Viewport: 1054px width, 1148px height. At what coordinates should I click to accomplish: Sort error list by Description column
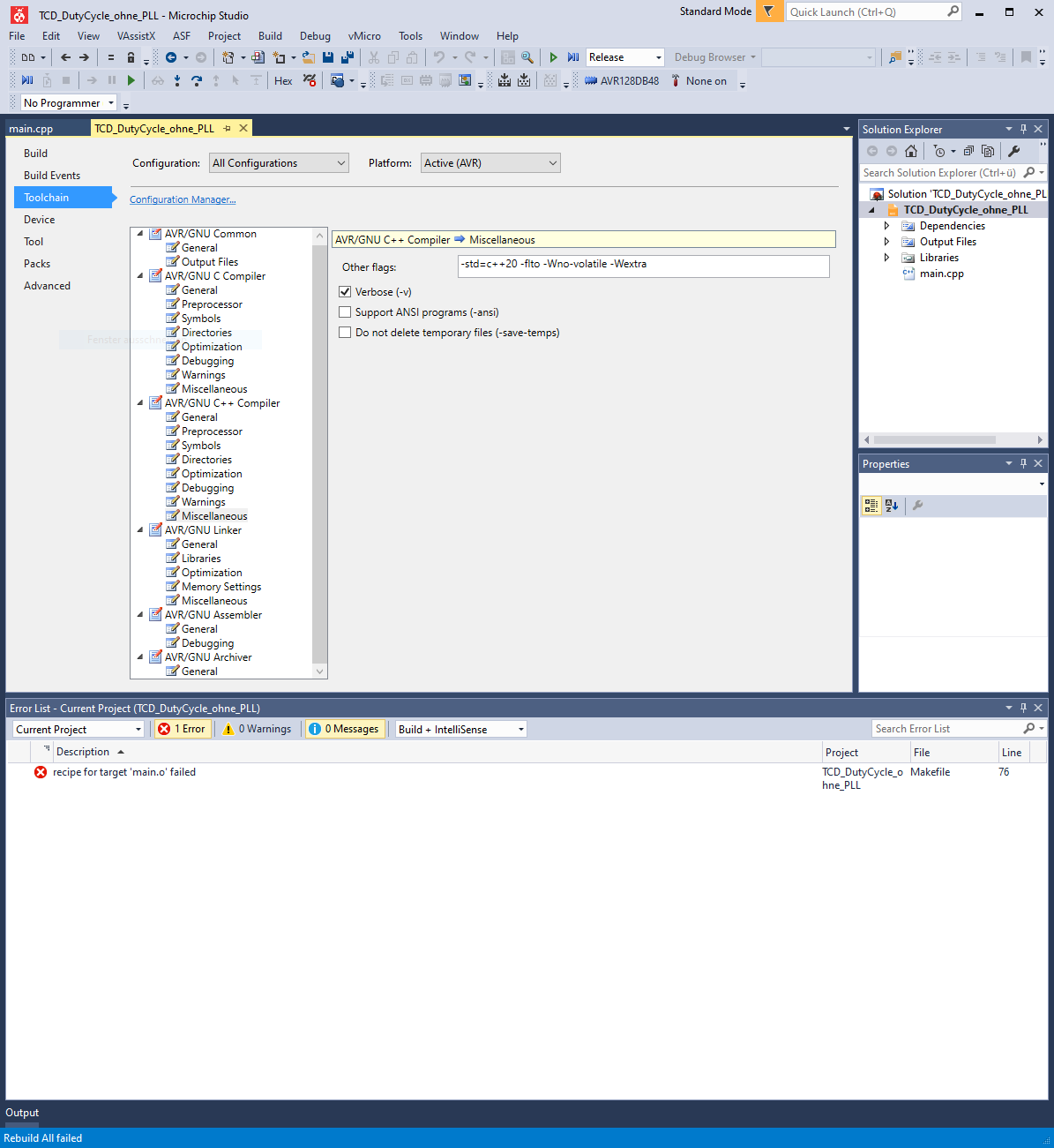pyautogui.click(x=83, y=752)
